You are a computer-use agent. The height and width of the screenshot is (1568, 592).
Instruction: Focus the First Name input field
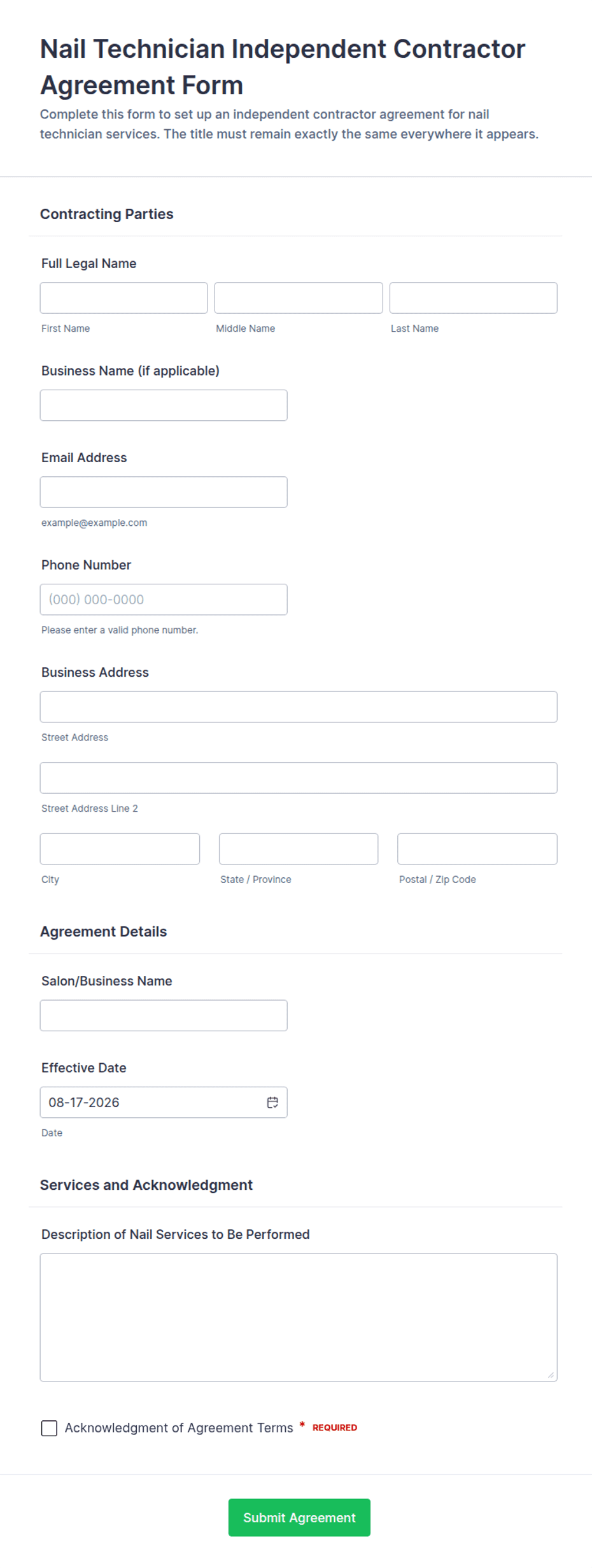(x=123, y=298)
